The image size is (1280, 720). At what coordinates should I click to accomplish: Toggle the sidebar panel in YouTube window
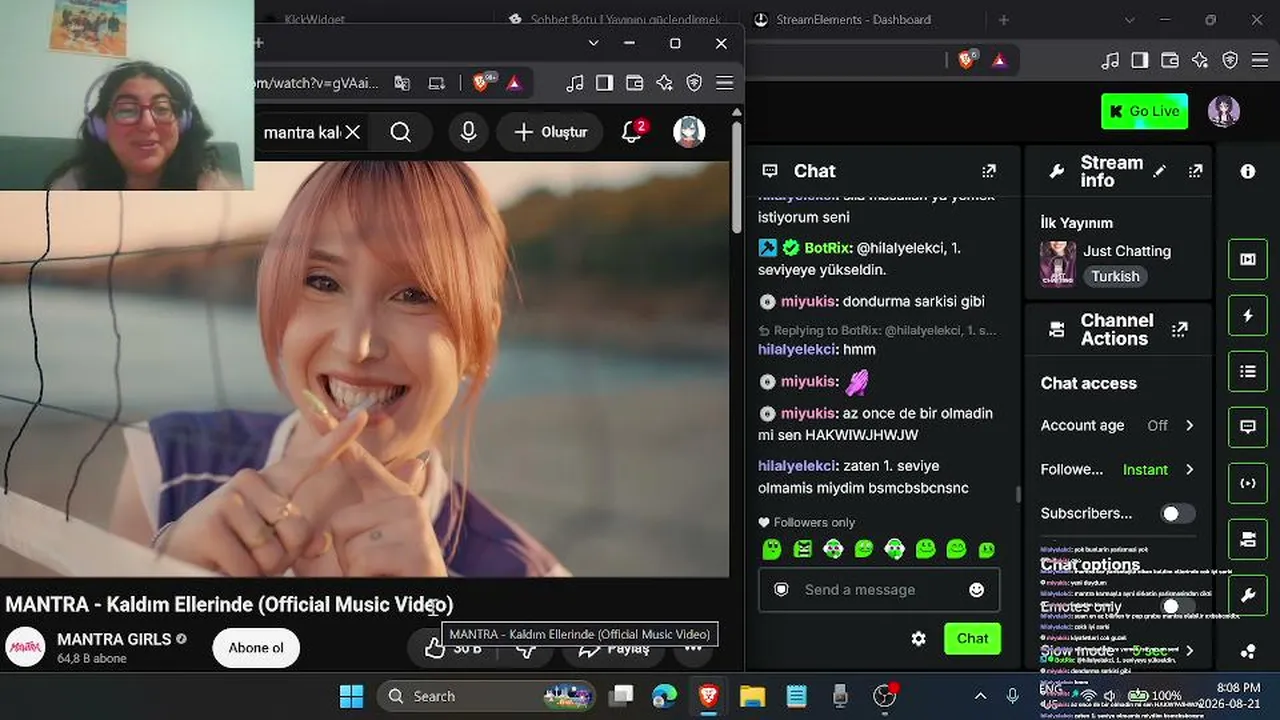pyautogui.click(x=604, y=83)
